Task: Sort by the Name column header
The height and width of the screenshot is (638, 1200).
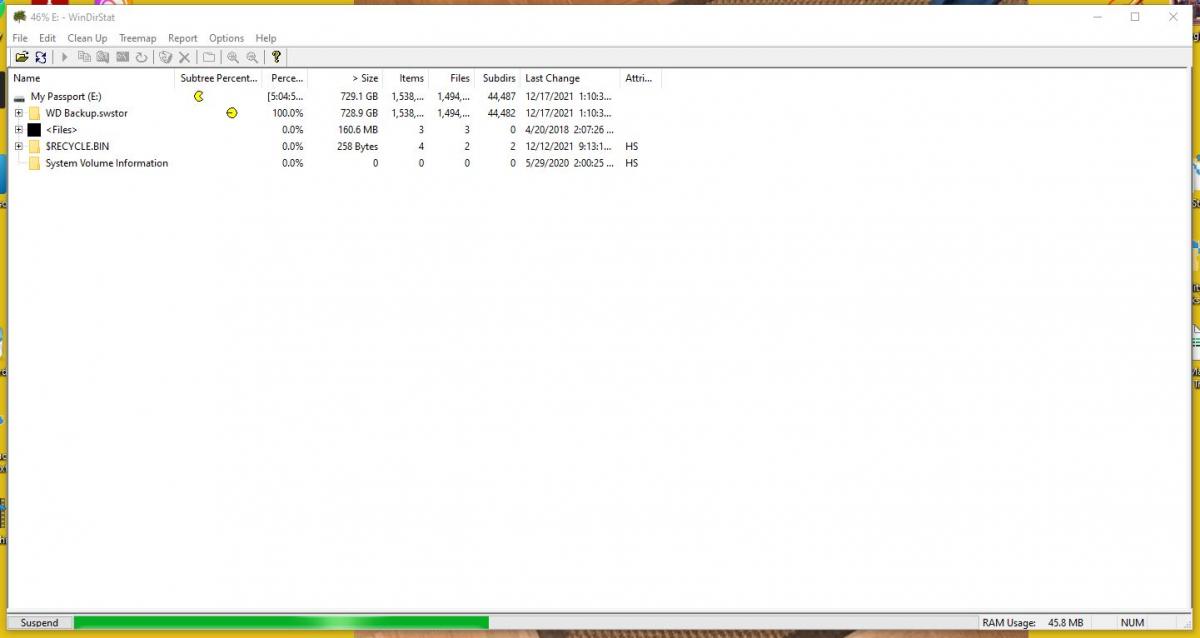Action: (x=93, y=78)
